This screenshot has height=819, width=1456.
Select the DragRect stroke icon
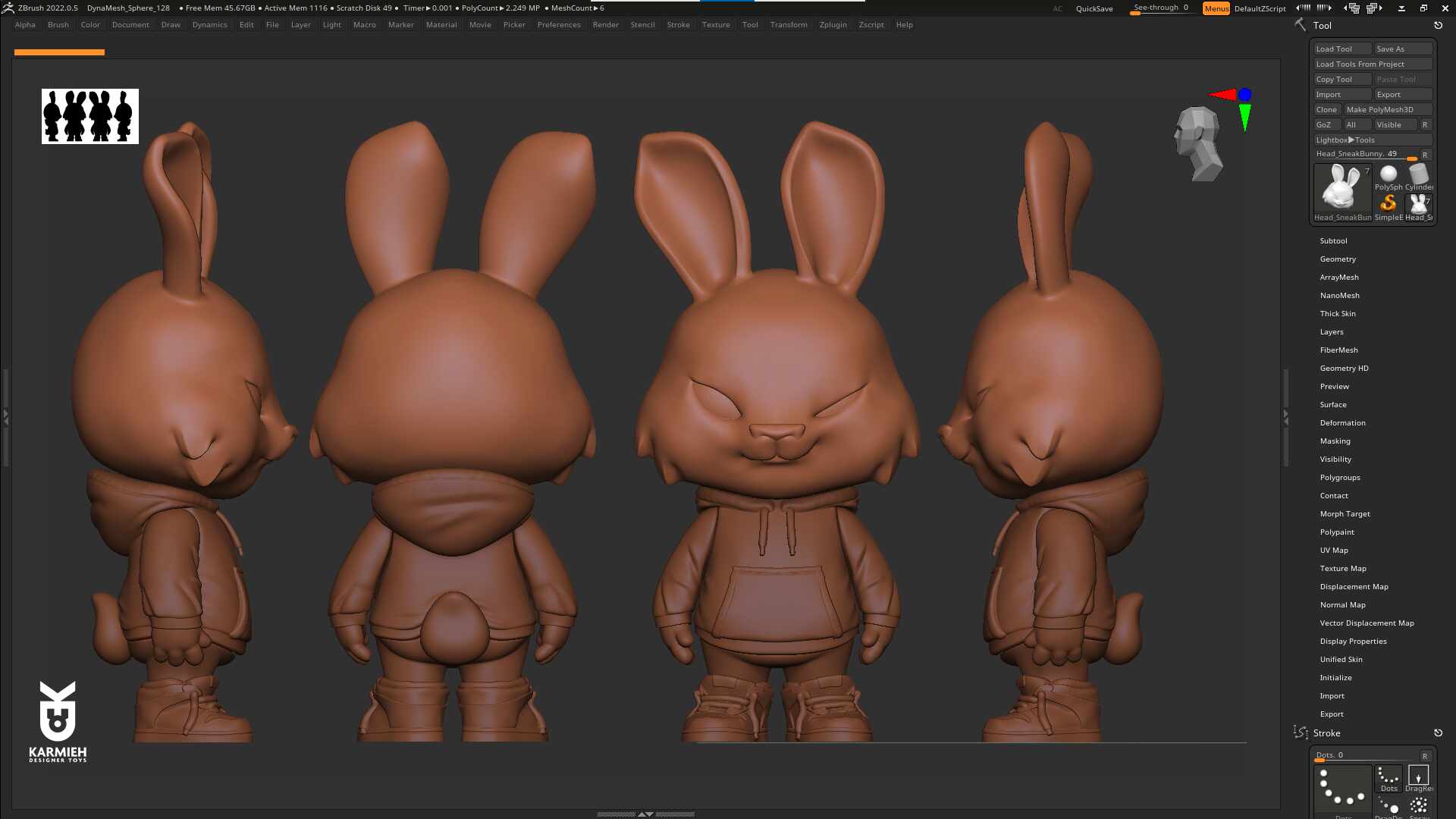coord(1418,776)
